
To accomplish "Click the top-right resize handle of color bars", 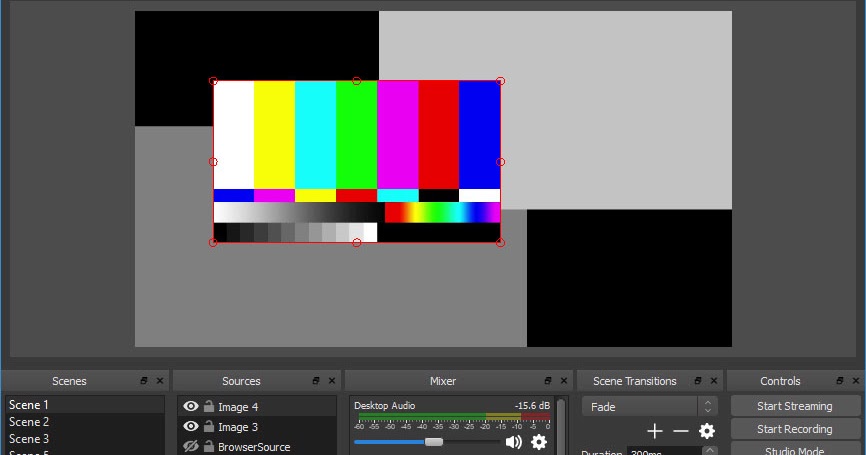I will (x=500, y=81).
